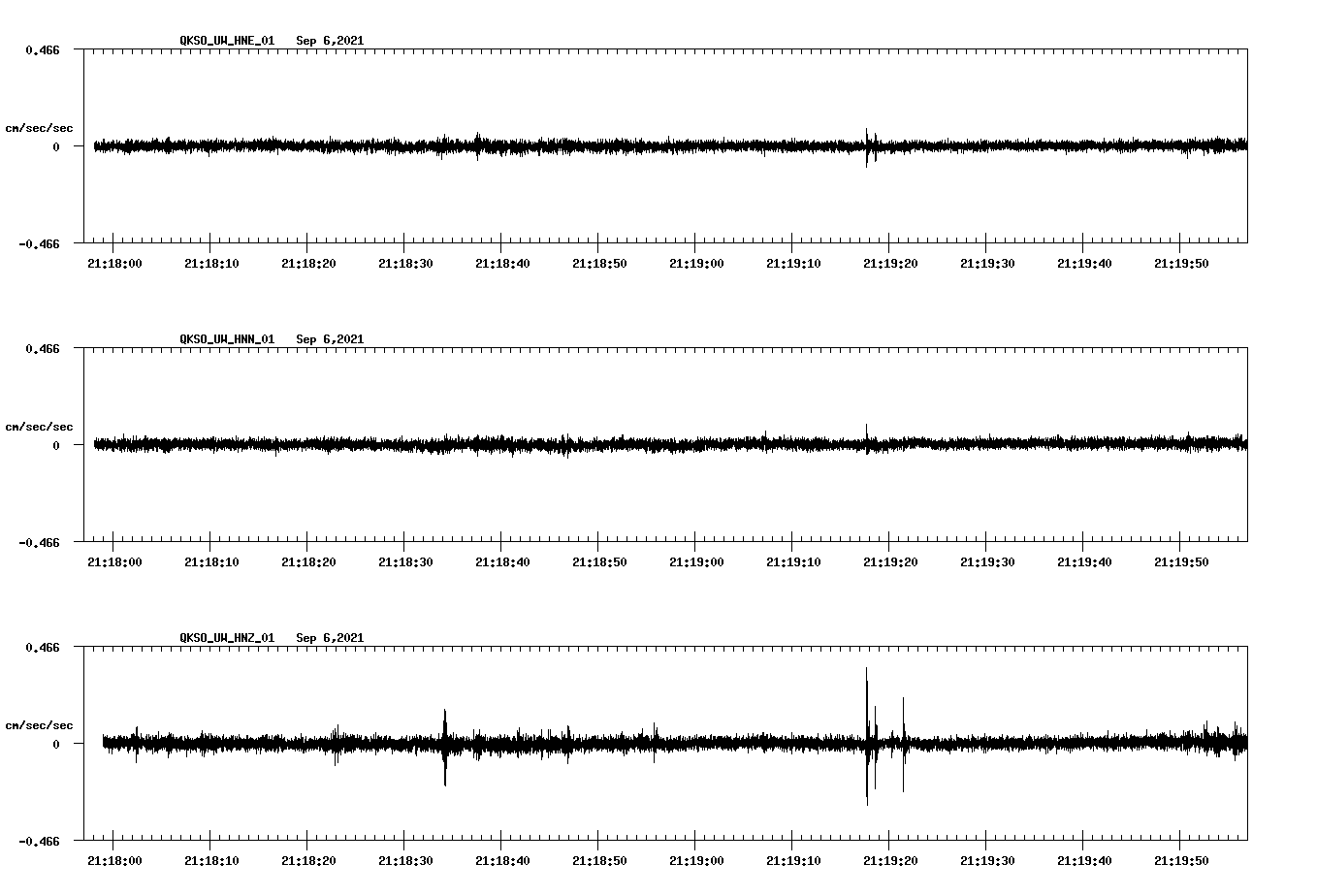Click 21:19:30 time label under HNZ plot
The height and width of the screenshot is (896, 1317).
tap(987, 861)
